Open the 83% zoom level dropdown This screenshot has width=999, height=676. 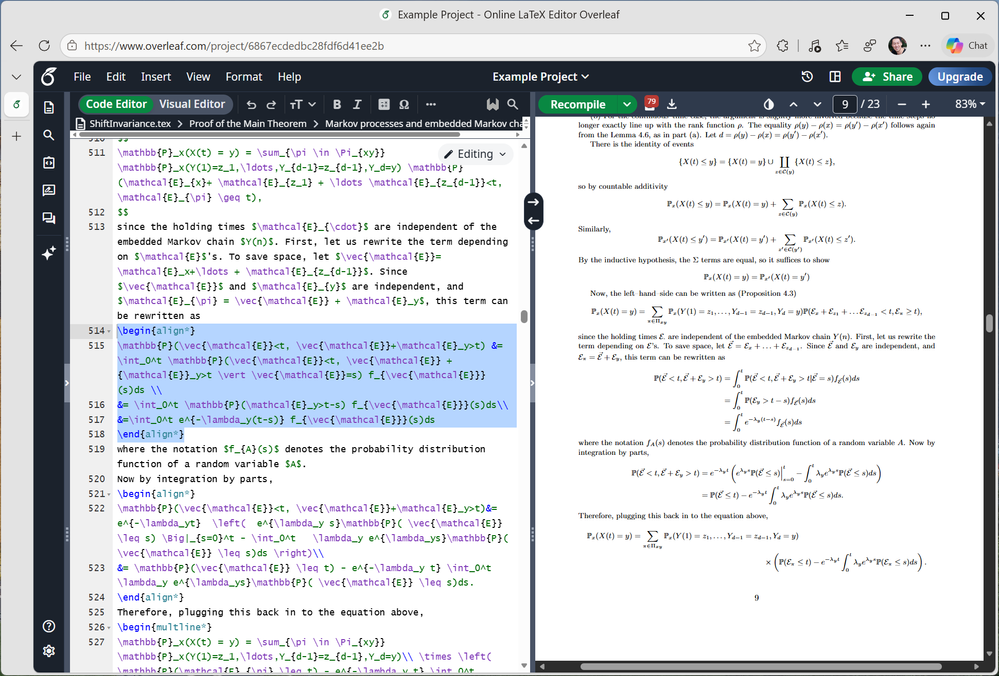pos(970,104)
